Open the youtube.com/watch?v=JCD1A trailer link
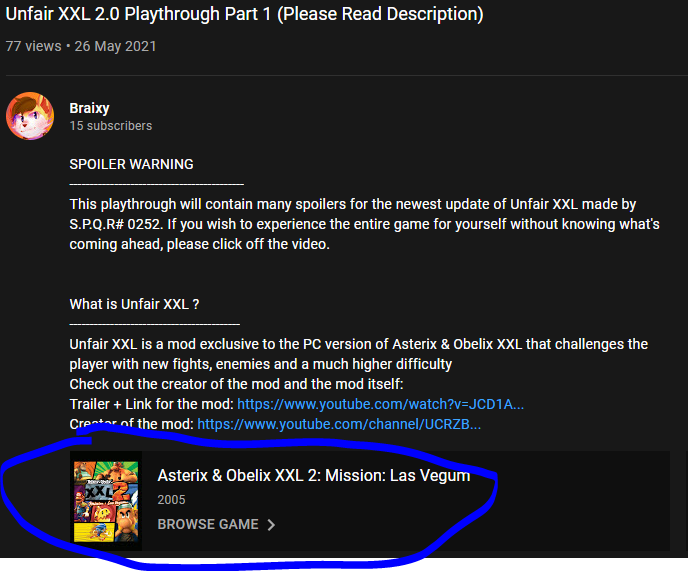This screenshot has width=688, height=571. point(380,404)
